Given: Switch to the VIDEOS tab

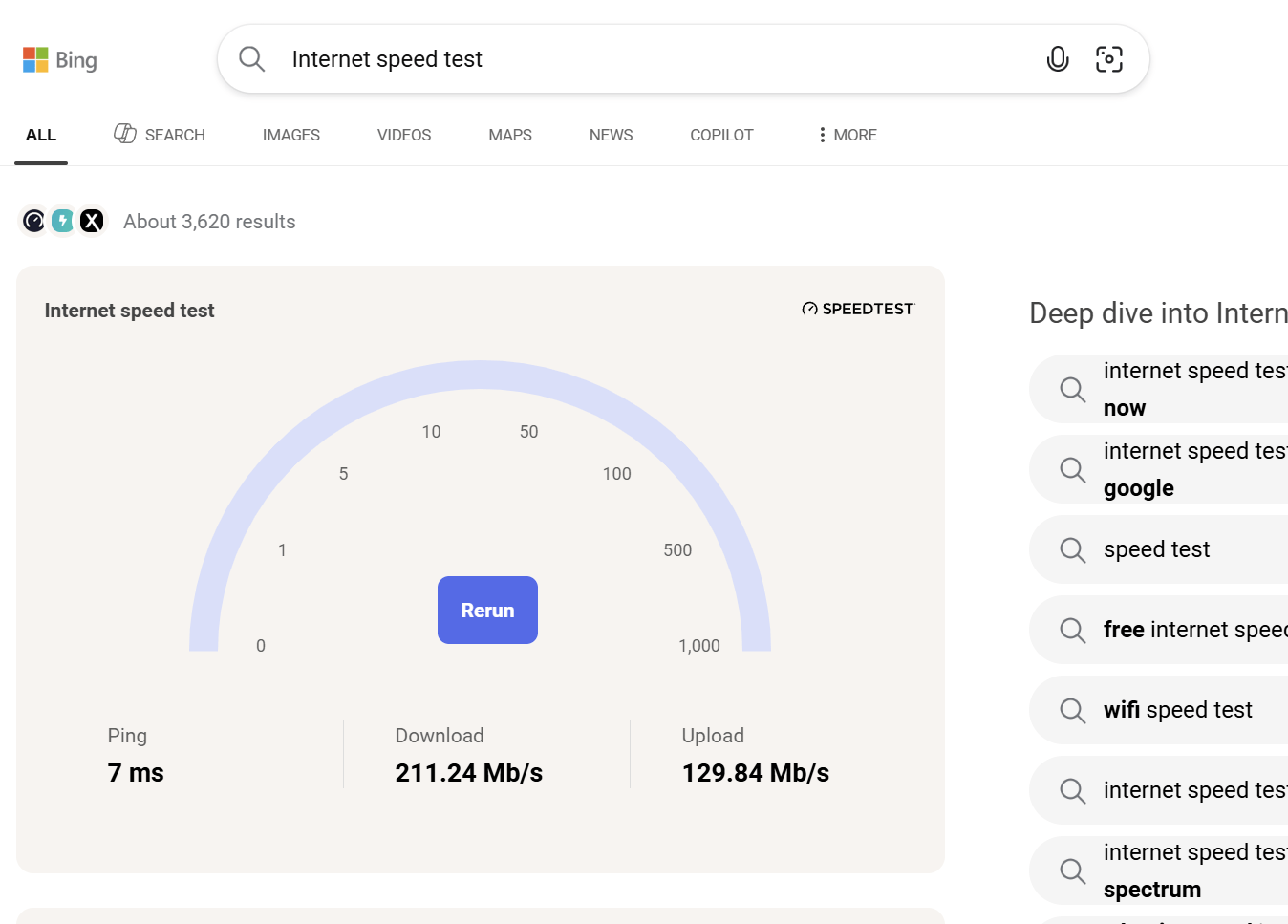Looking at the screenshot, I should click(403, 135).
